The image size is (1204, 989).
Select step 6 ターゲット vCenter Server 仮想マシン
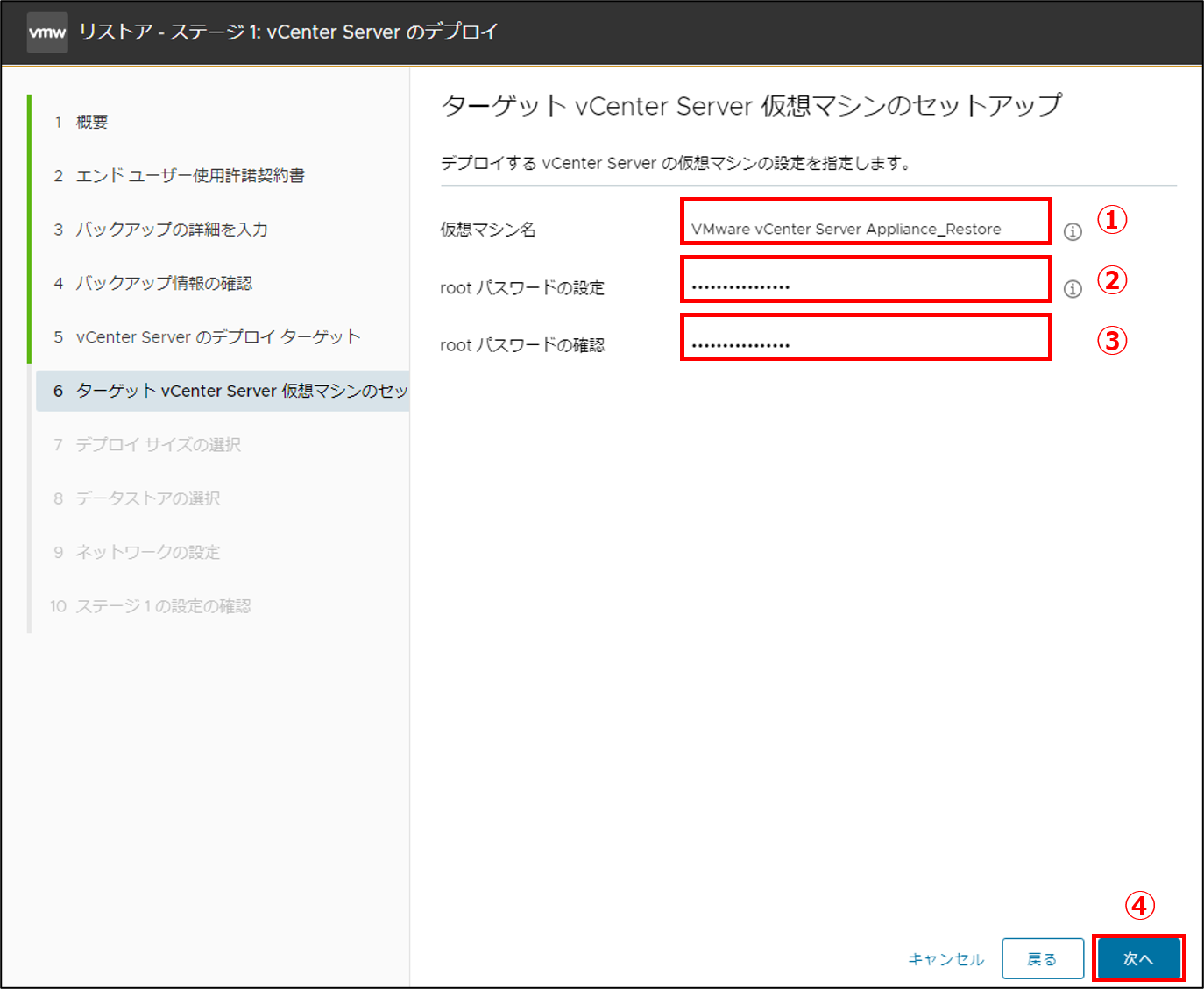pyautogui.click(x=223, y=391)
